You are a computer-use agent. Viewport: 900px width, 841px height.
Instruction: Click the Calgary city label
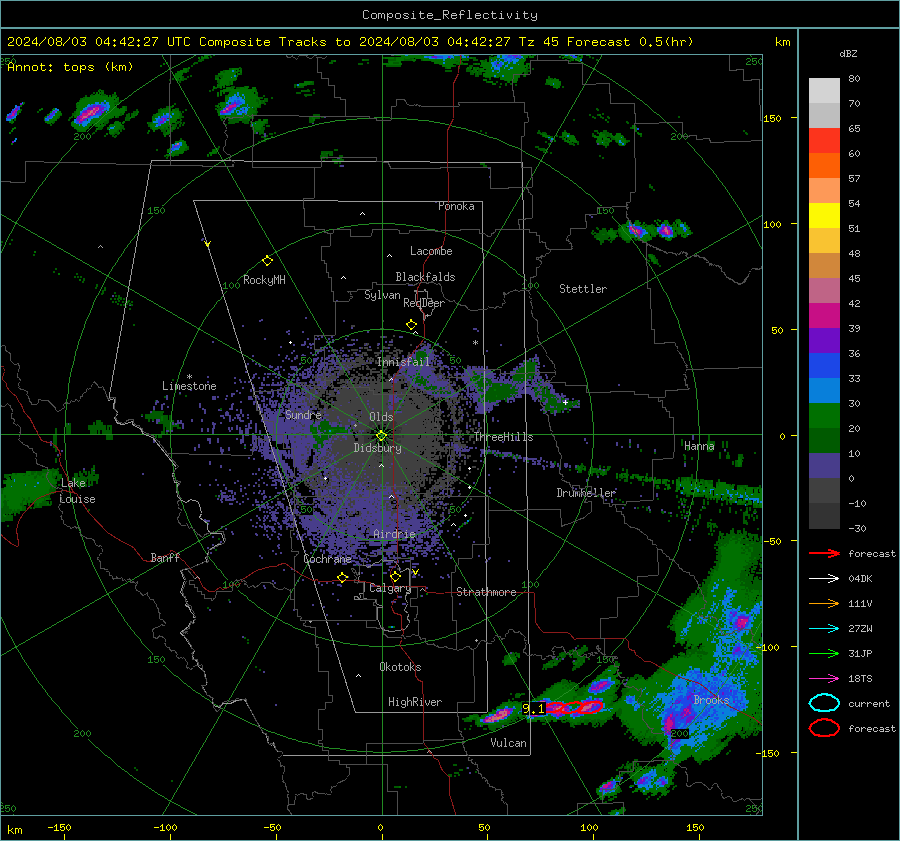390,588
